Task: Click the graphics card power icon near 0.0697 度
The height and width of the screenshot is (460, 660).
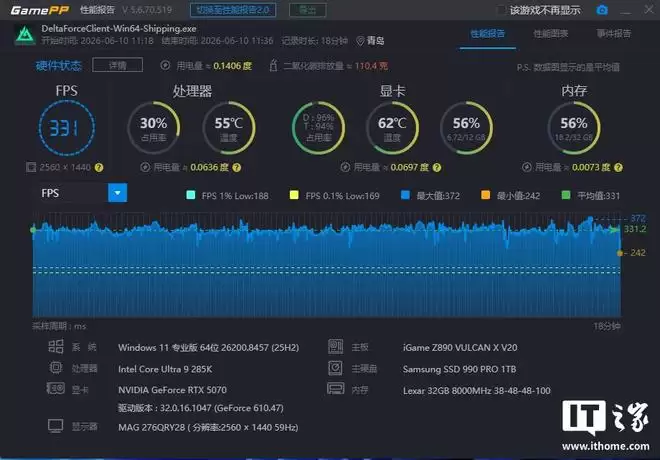Action: click(x=345, y=167)
